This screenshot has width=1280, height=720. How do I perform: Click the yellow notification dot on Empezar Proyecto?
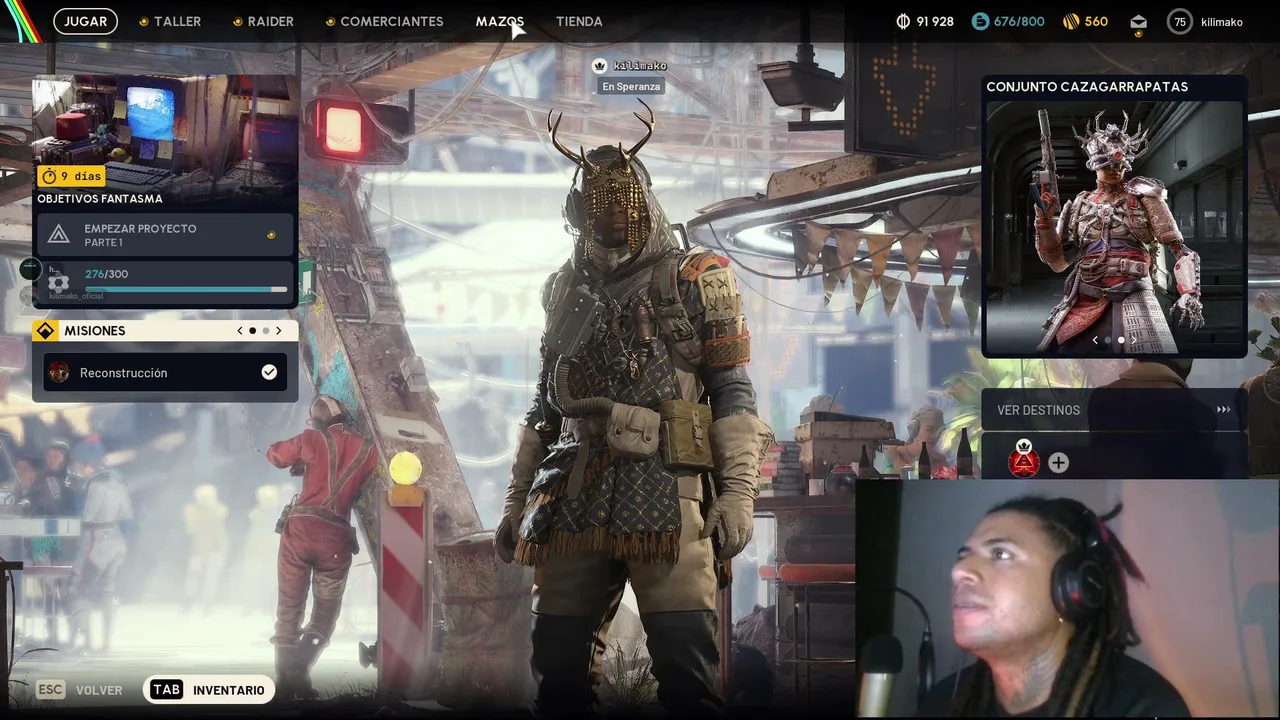point(271,235)
